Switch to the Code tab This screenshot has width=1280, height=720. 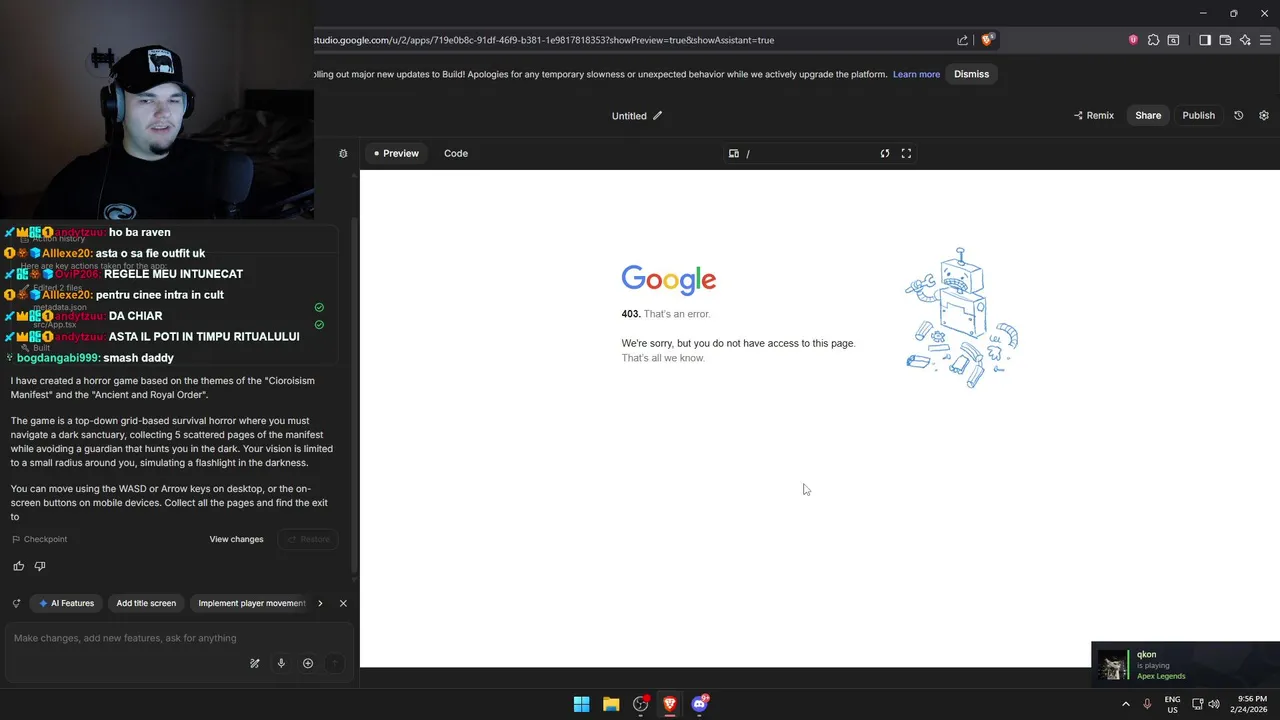456,153
